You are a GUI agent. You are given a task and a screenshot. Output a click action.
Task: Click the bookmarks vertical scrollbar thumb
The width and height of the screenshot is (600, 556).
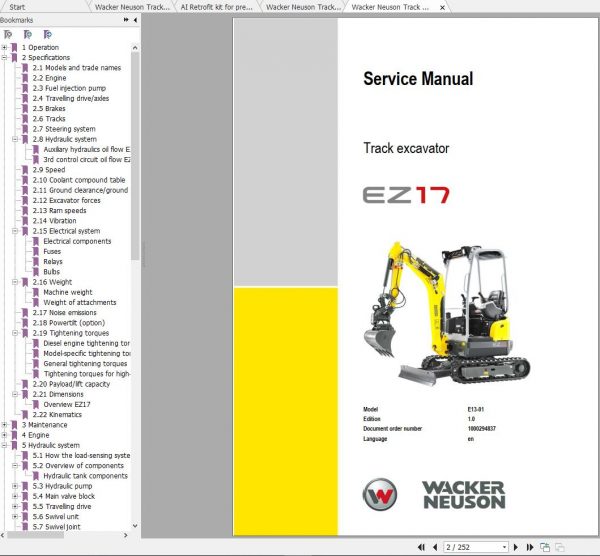(135, 156)
